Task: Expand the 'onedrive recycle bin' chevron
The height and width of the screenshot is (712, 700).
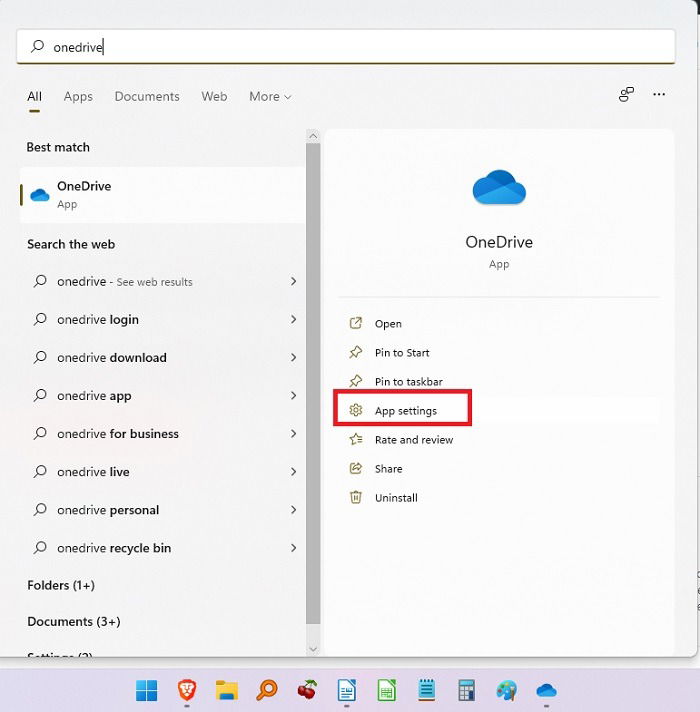Action: (294, 548)
